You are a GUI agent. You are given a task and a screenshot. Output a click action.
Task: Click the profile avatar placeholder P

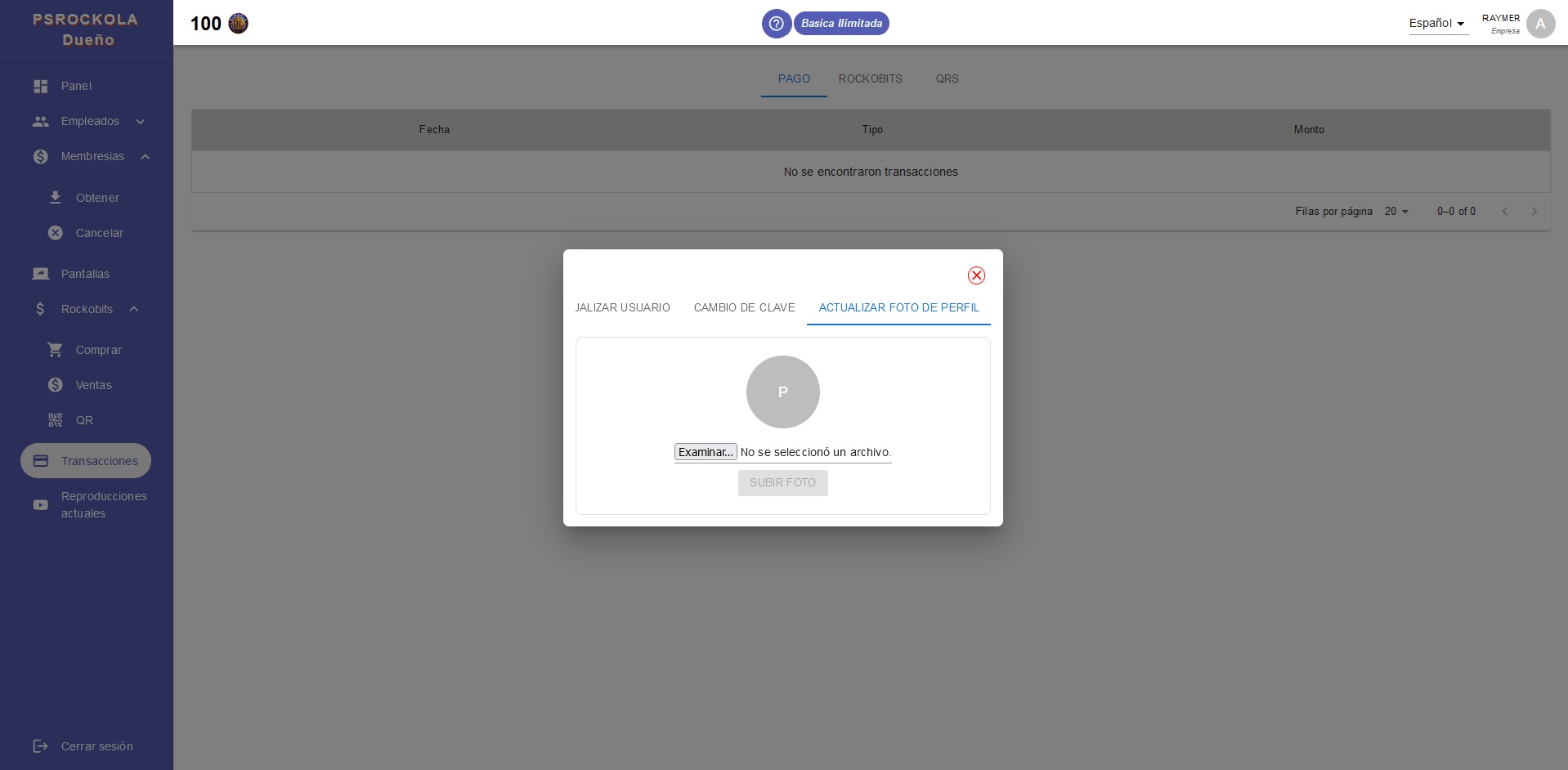[x=782, y=392]
